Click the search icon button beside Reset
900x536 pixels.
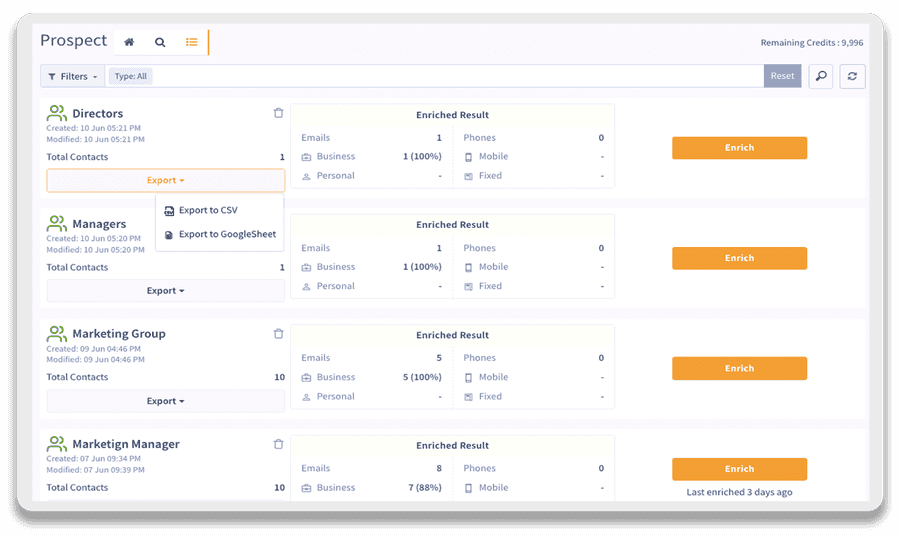821,76
